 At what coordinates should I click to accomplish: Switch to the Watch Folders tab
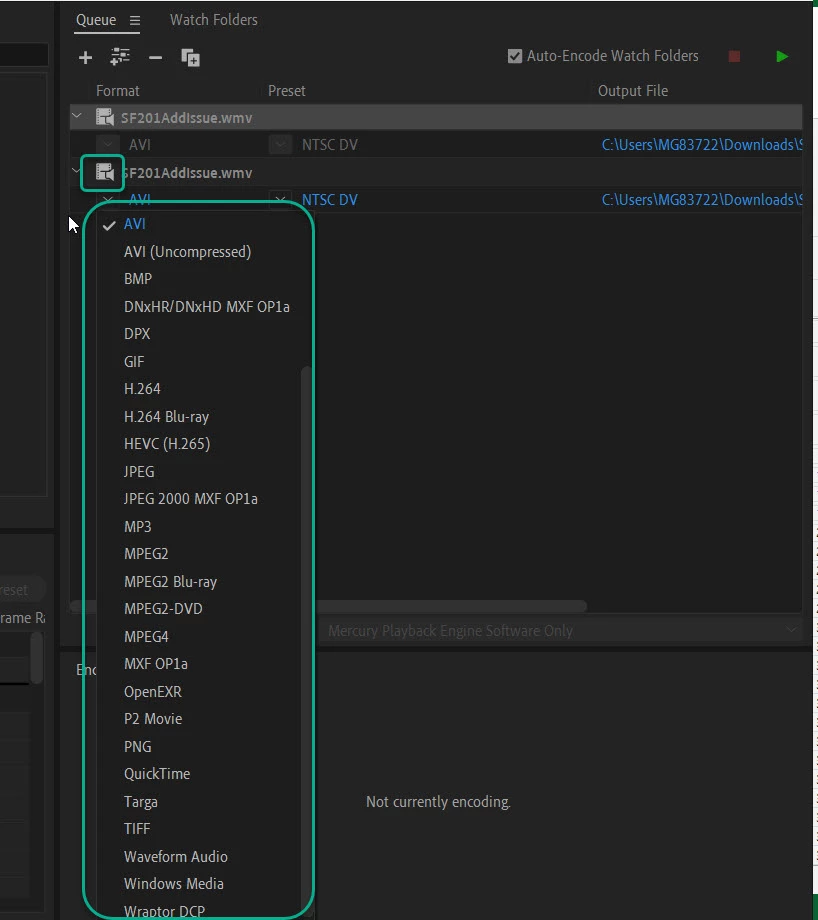pyautogui.click(x=214, y=20)
